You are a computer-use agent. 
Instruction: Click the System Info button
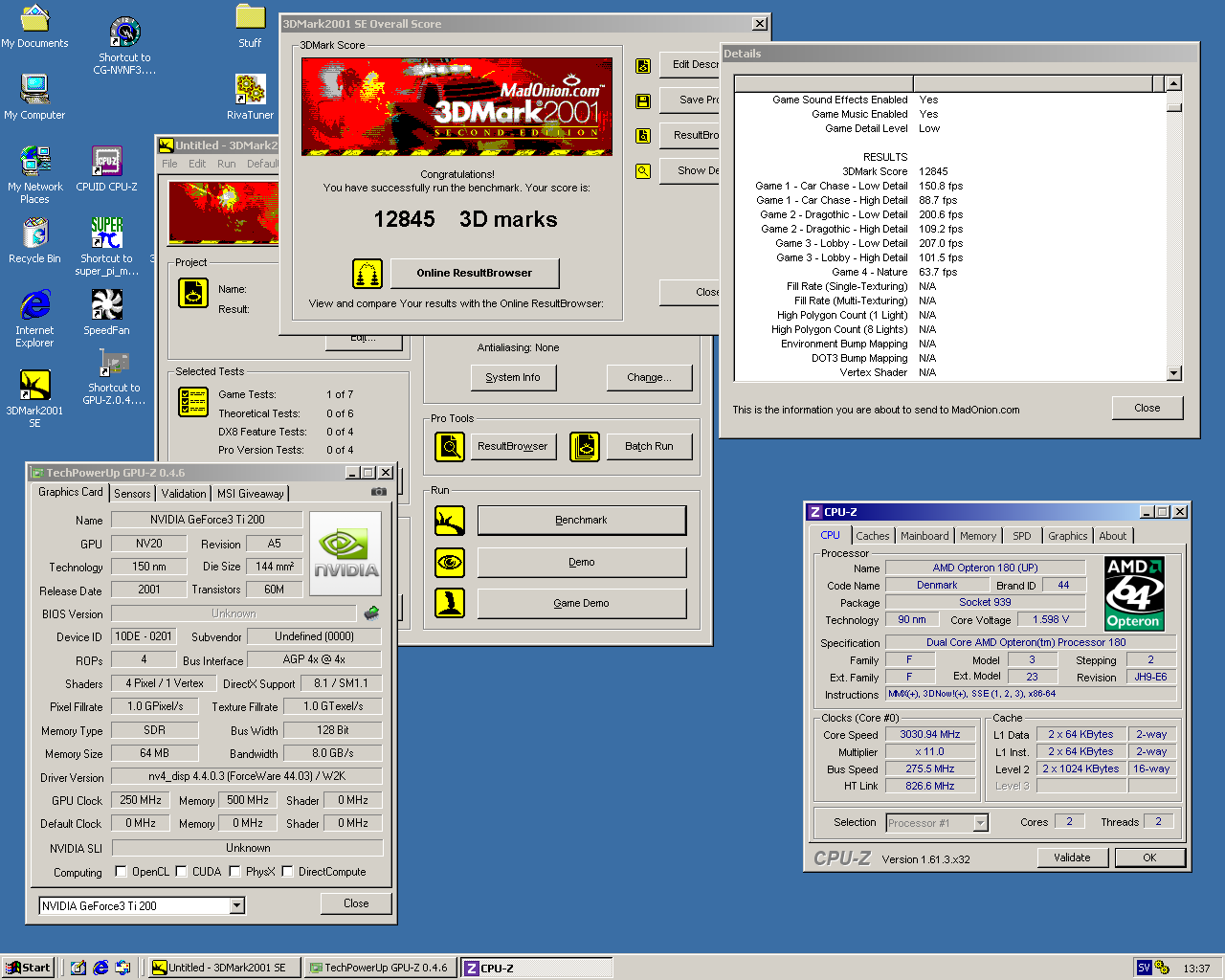(x=513, y=377)
